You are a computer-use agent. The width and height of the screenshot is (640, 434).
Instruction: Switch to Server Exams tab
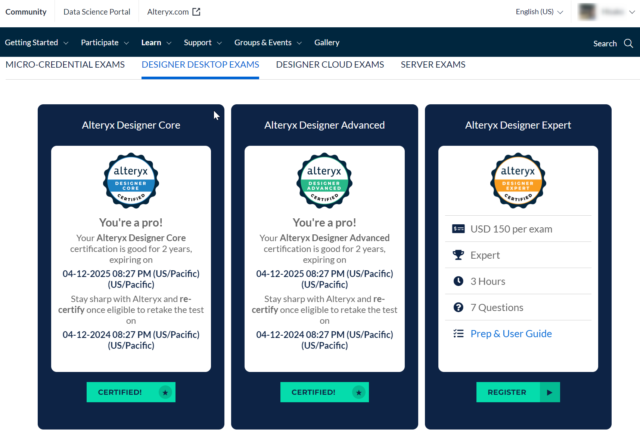(433, 65)
